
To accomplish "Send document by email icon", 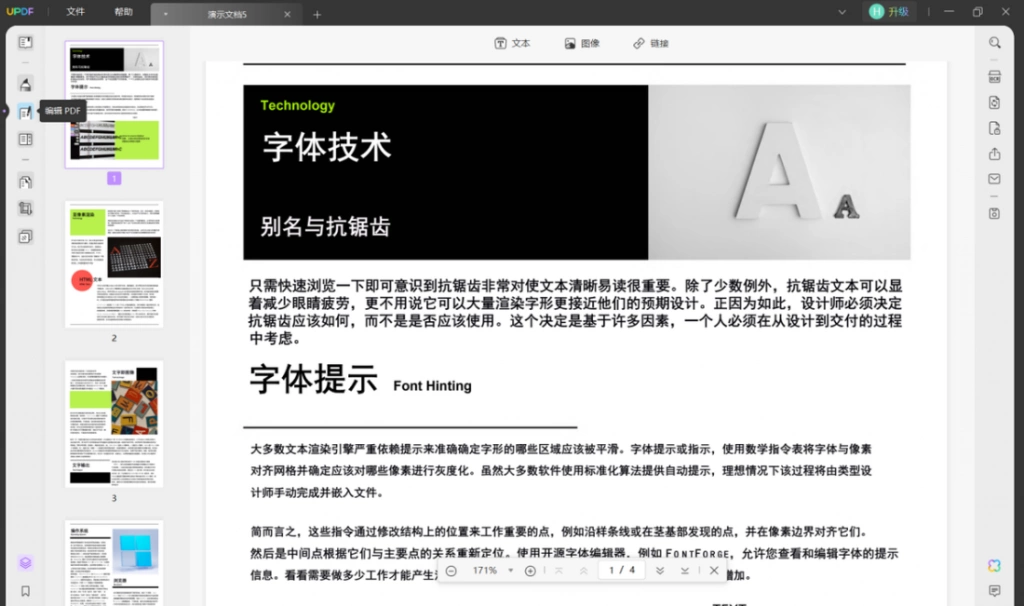I will pyautogui.click(x=994, y=179).
